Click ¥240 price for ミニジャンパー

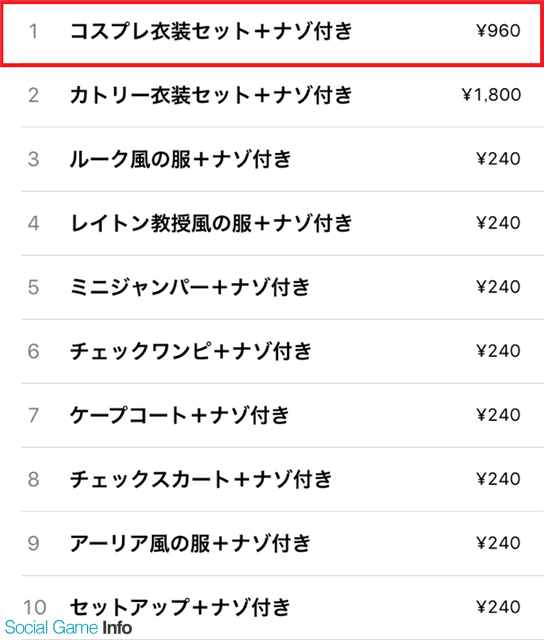498,287
